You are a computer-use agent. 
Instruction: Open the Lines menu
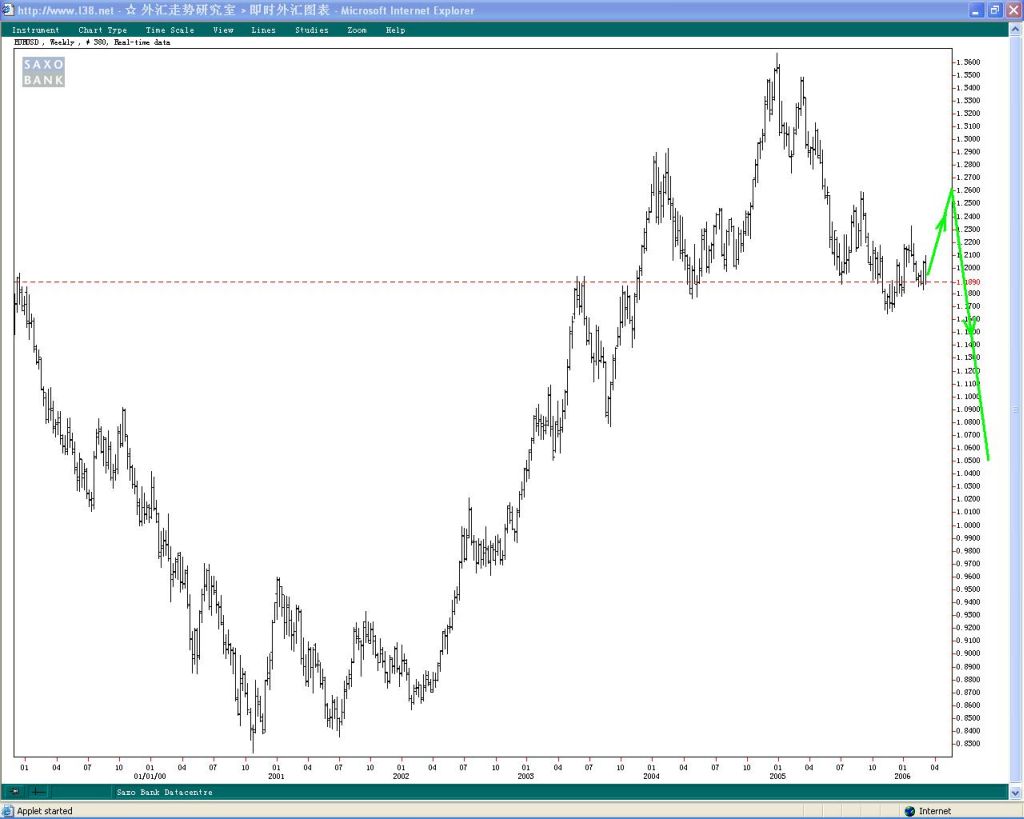(263, 30)
